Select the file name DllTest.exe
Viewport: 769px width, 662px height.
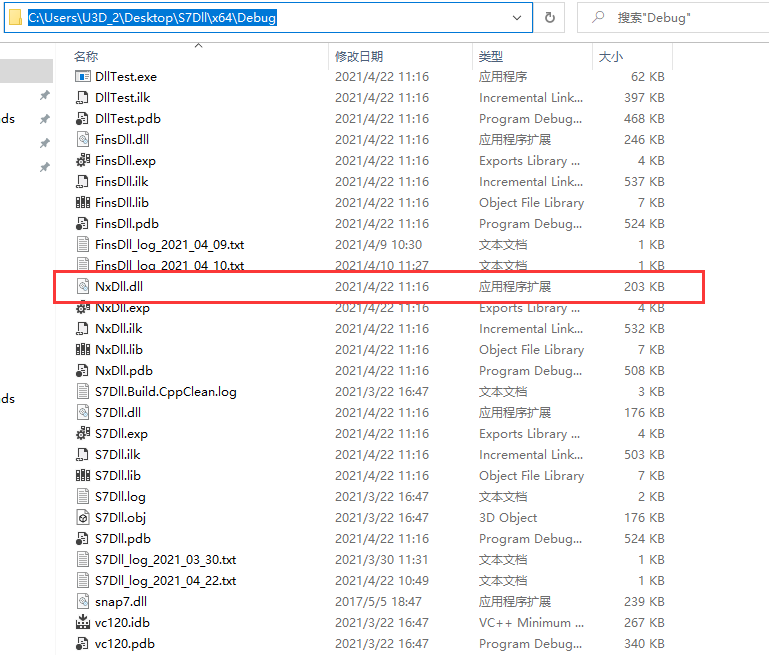click(x=126, y=76)
